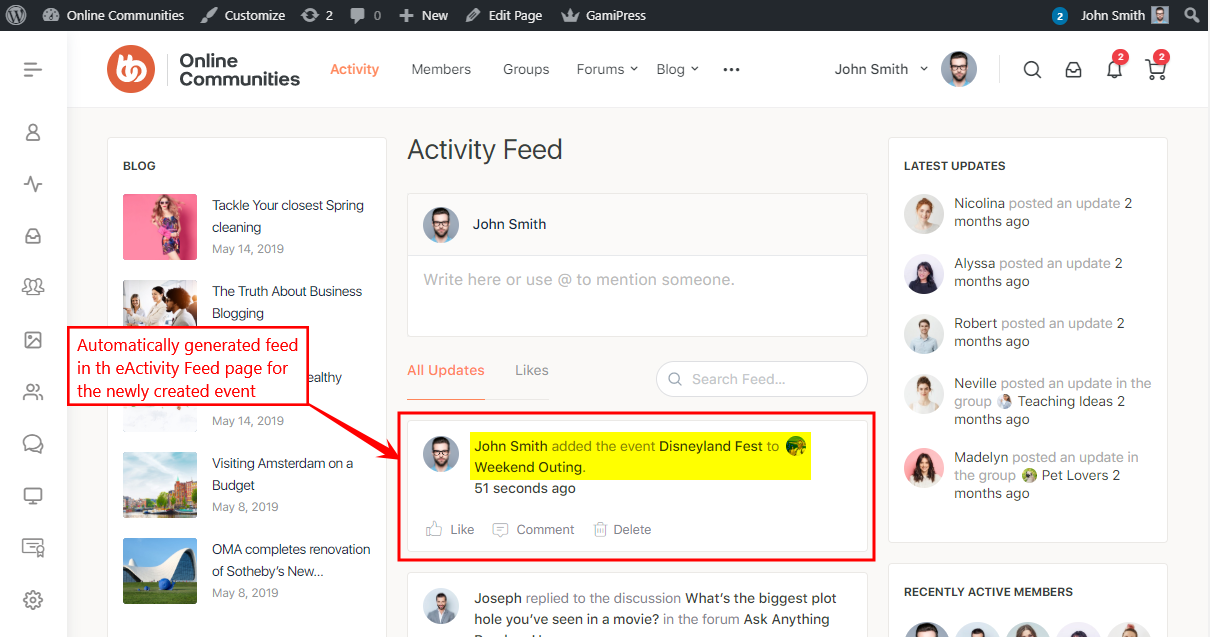Switch to the Likes tab
The width and height of the screenshot is (1210, 637).
531,370
